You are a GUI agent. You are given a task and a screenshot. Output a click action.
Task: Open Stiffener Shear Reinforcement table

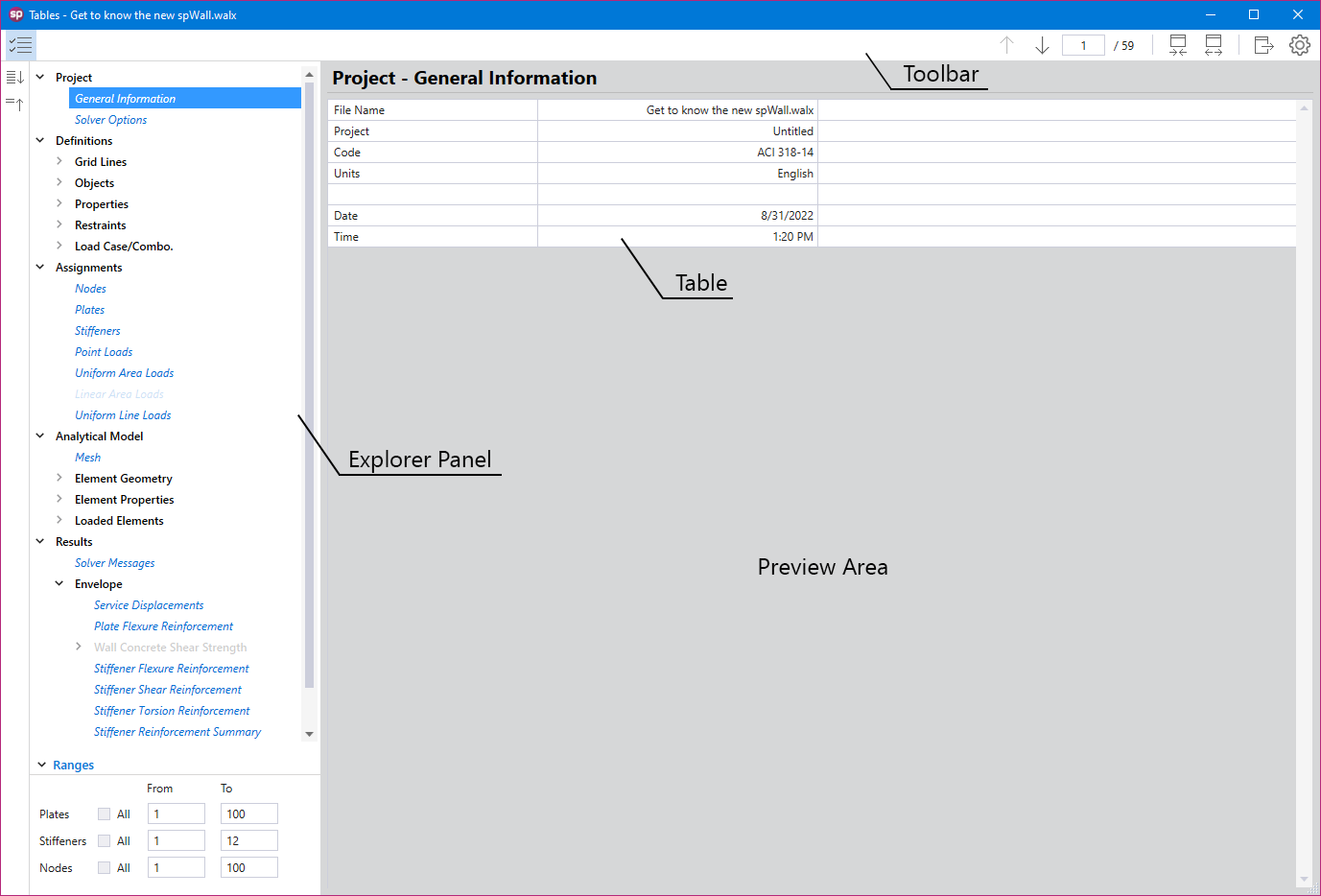pos(168,690)
